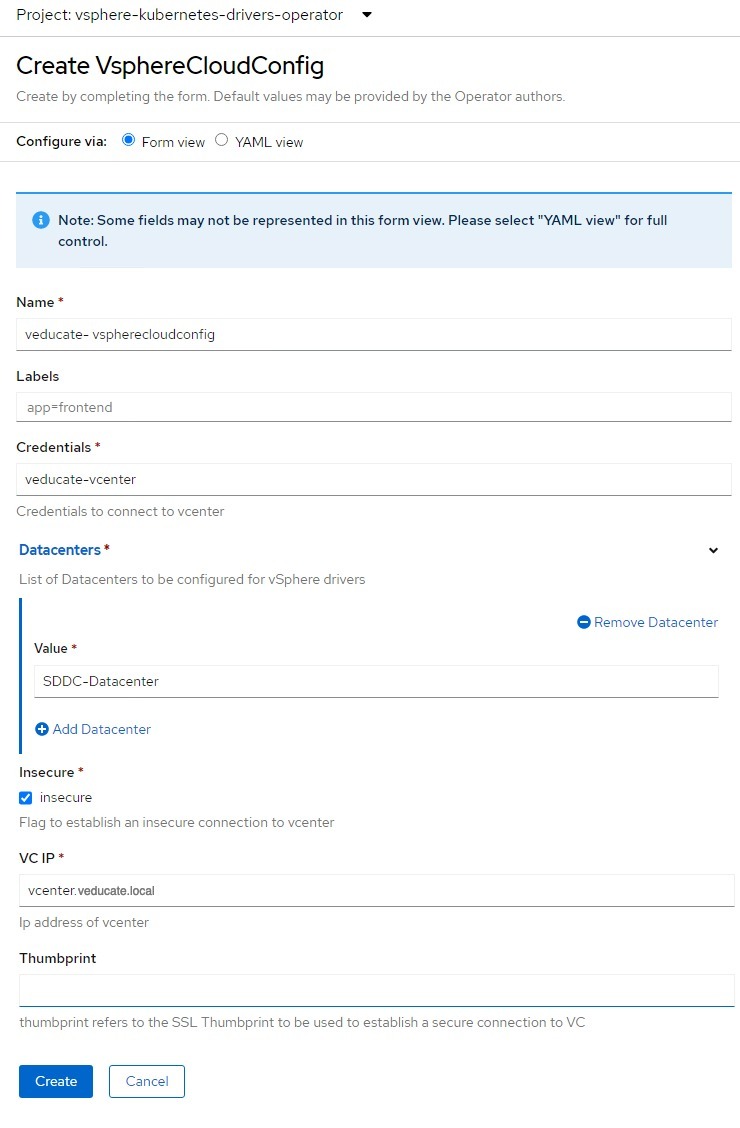
Task: Click the Credentials input field
Action: tap(374, 479)
